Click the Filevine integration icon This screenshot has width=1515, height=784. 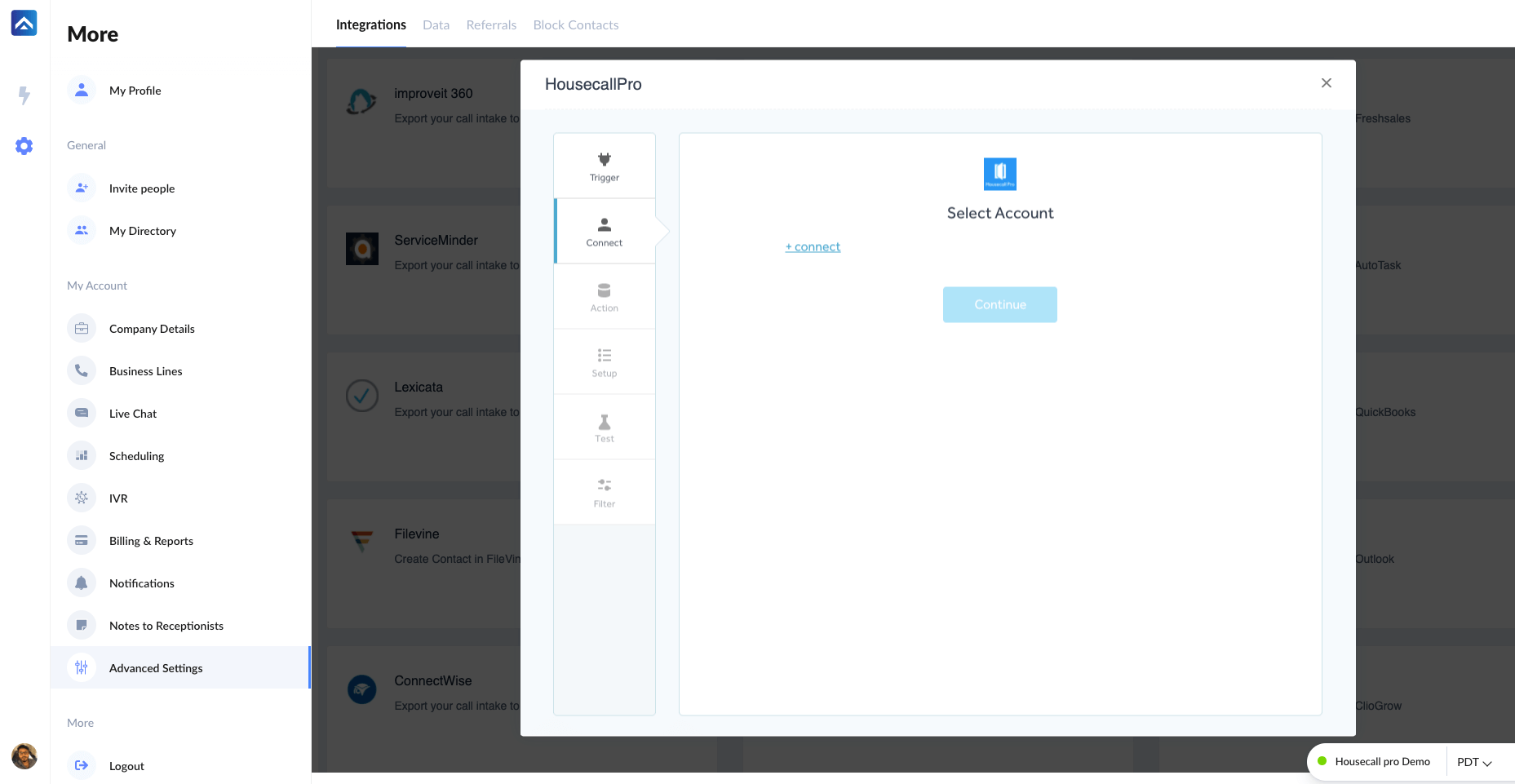pyautogui.click(x=362, y=541)
